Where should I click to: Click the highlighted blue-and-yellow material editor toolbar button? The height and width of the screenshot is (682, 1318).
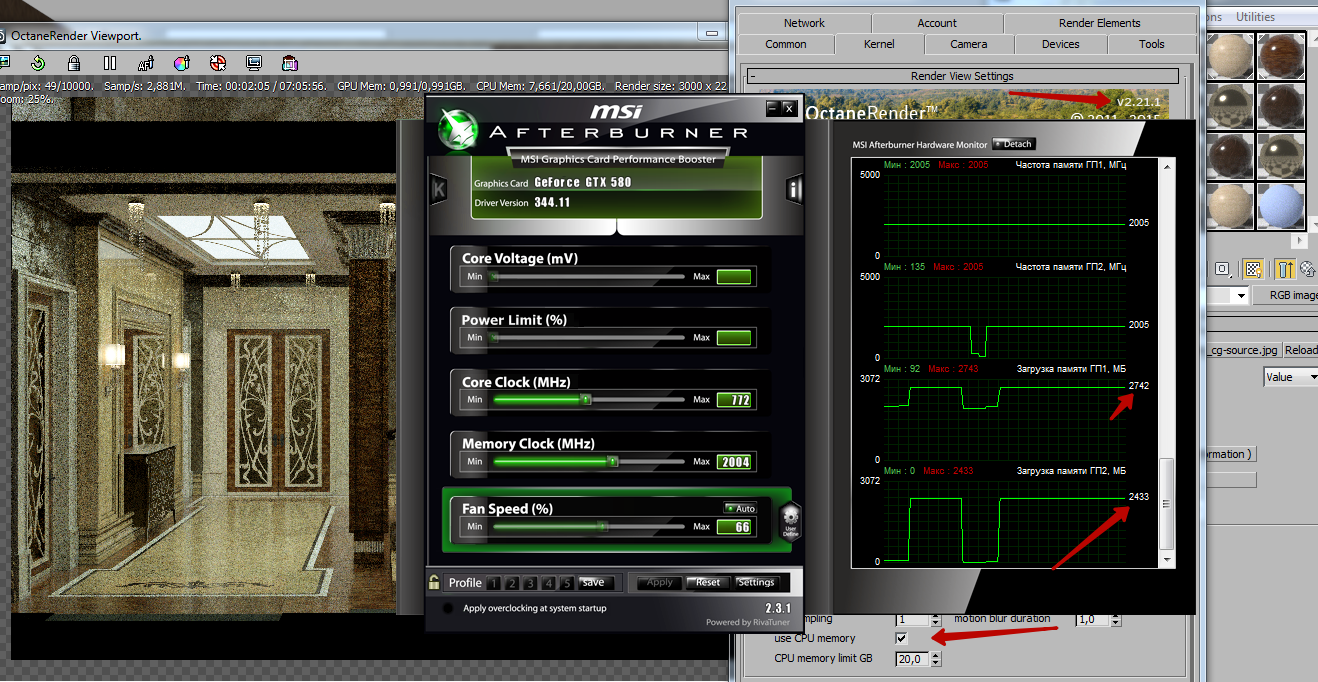tap(1286, 268)
